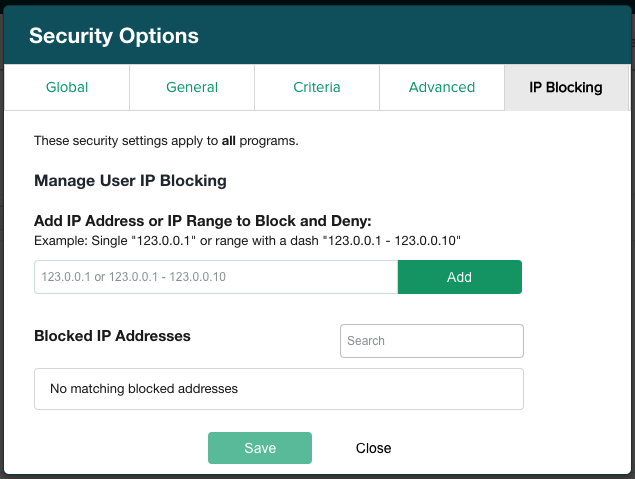
Task: Click the 'Add IP Address or IP Range' label
Action: (x=203, y=220)
